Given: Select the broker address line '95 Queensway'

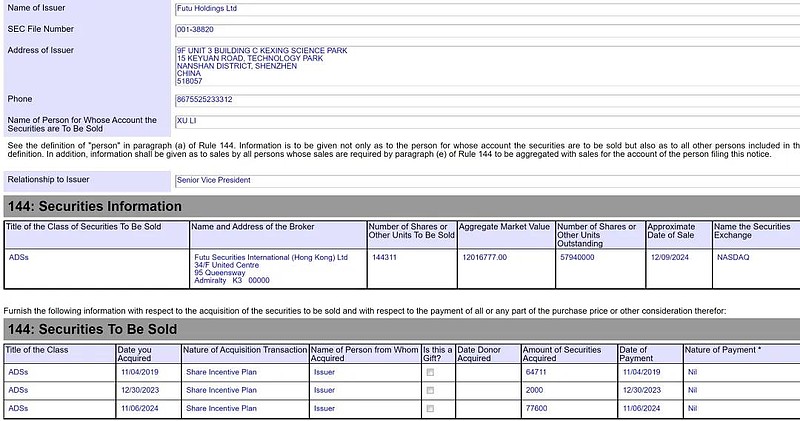Looking at the screenshot, I should [219, 273].
